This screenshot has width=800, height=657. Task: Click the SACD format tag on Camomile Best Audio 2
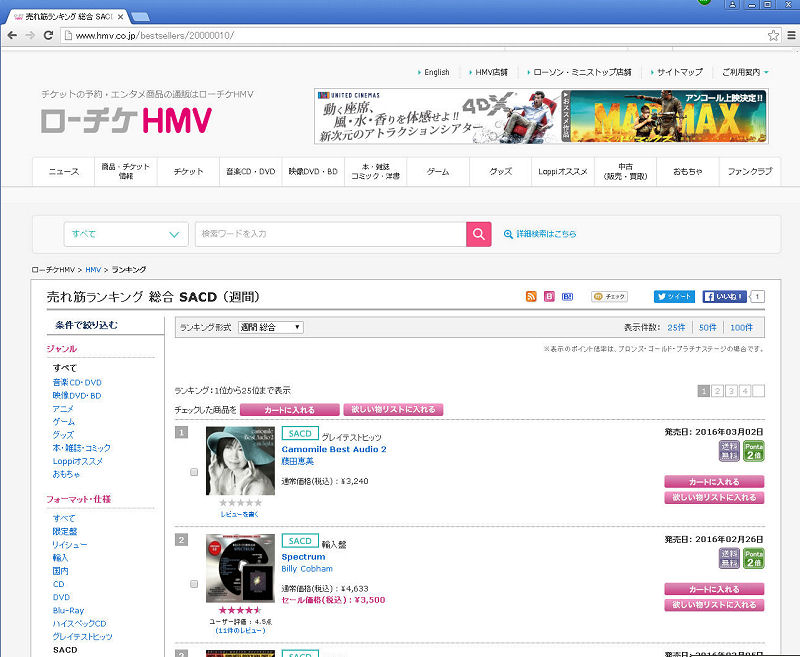tap(300, 433)
